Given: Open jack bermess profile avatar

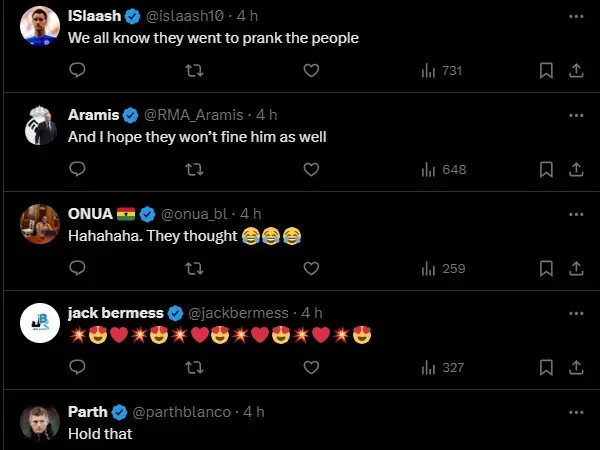Looking at the screenshot, I should 40,322.
